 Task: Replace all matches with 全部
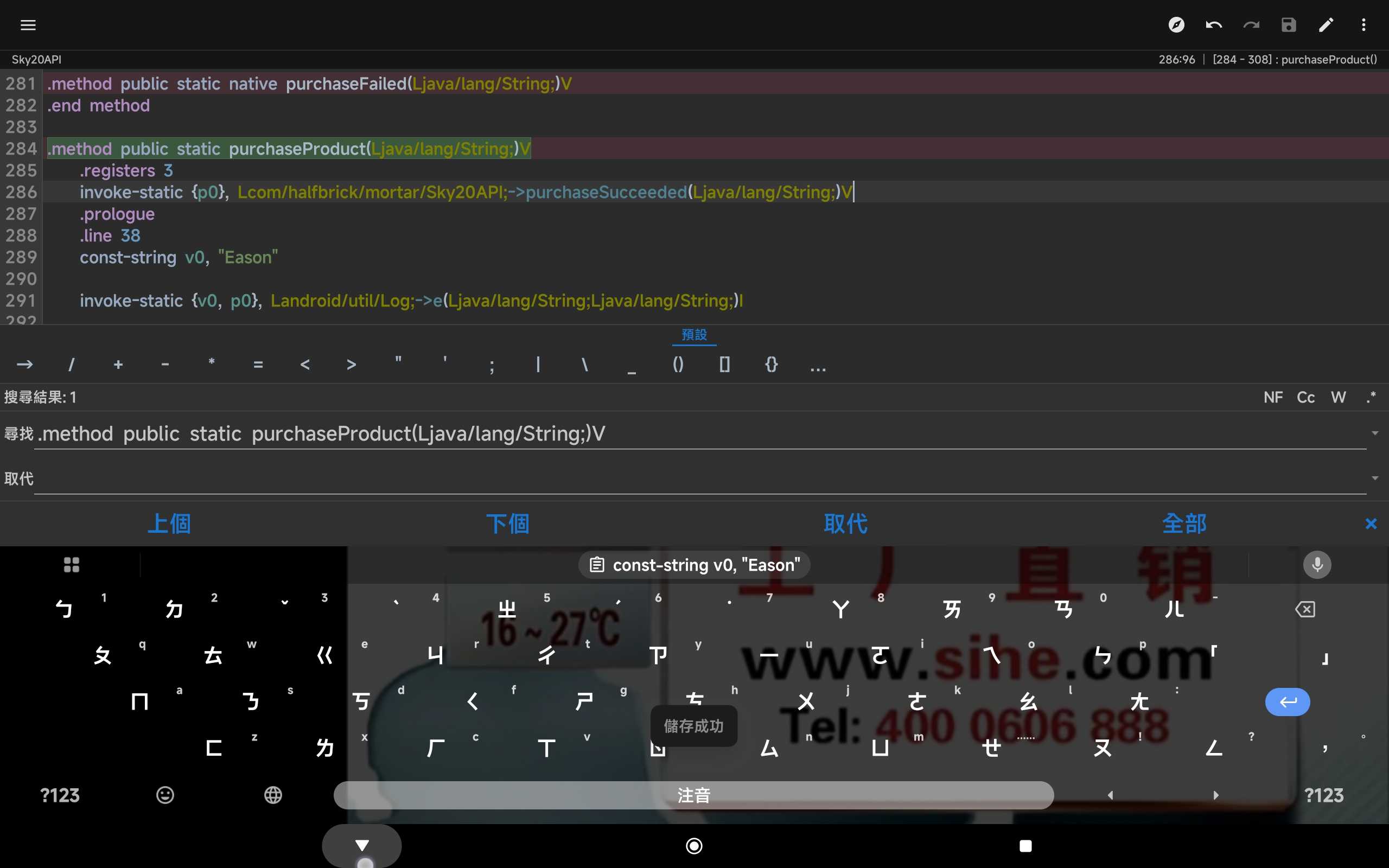pyautogui.click(x=1184, y=524)
